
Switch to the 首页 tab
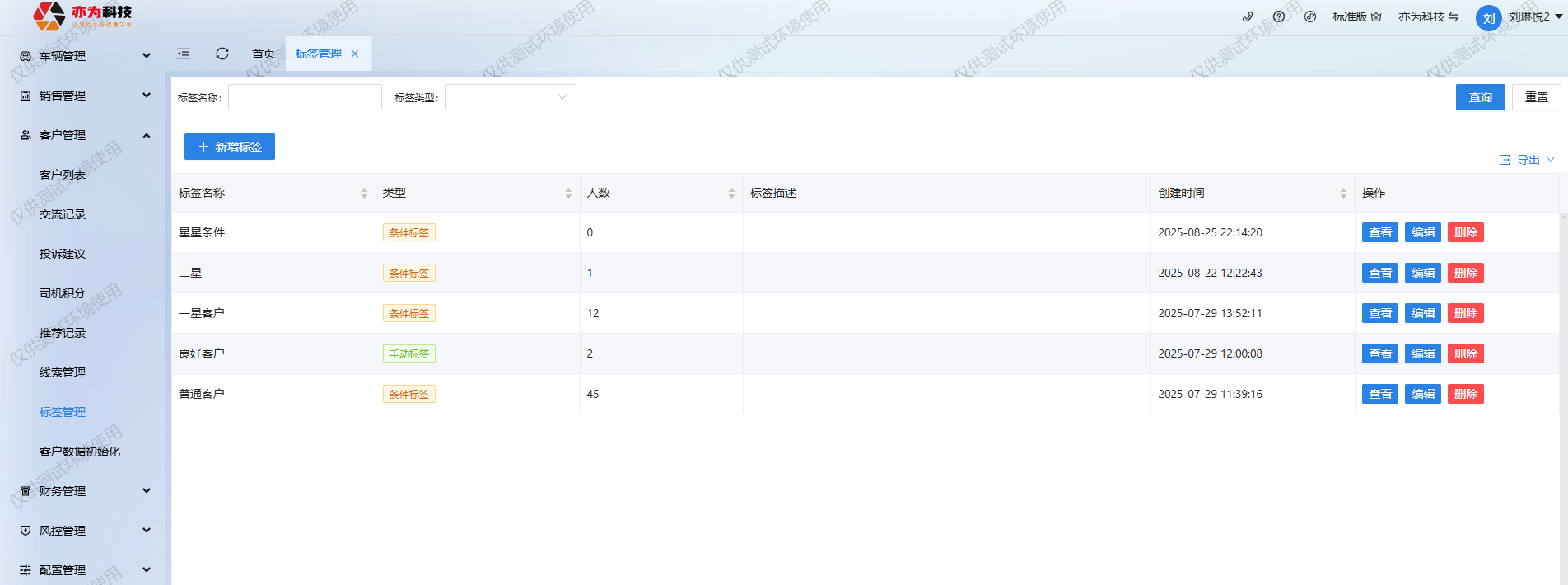coord(264,54)
